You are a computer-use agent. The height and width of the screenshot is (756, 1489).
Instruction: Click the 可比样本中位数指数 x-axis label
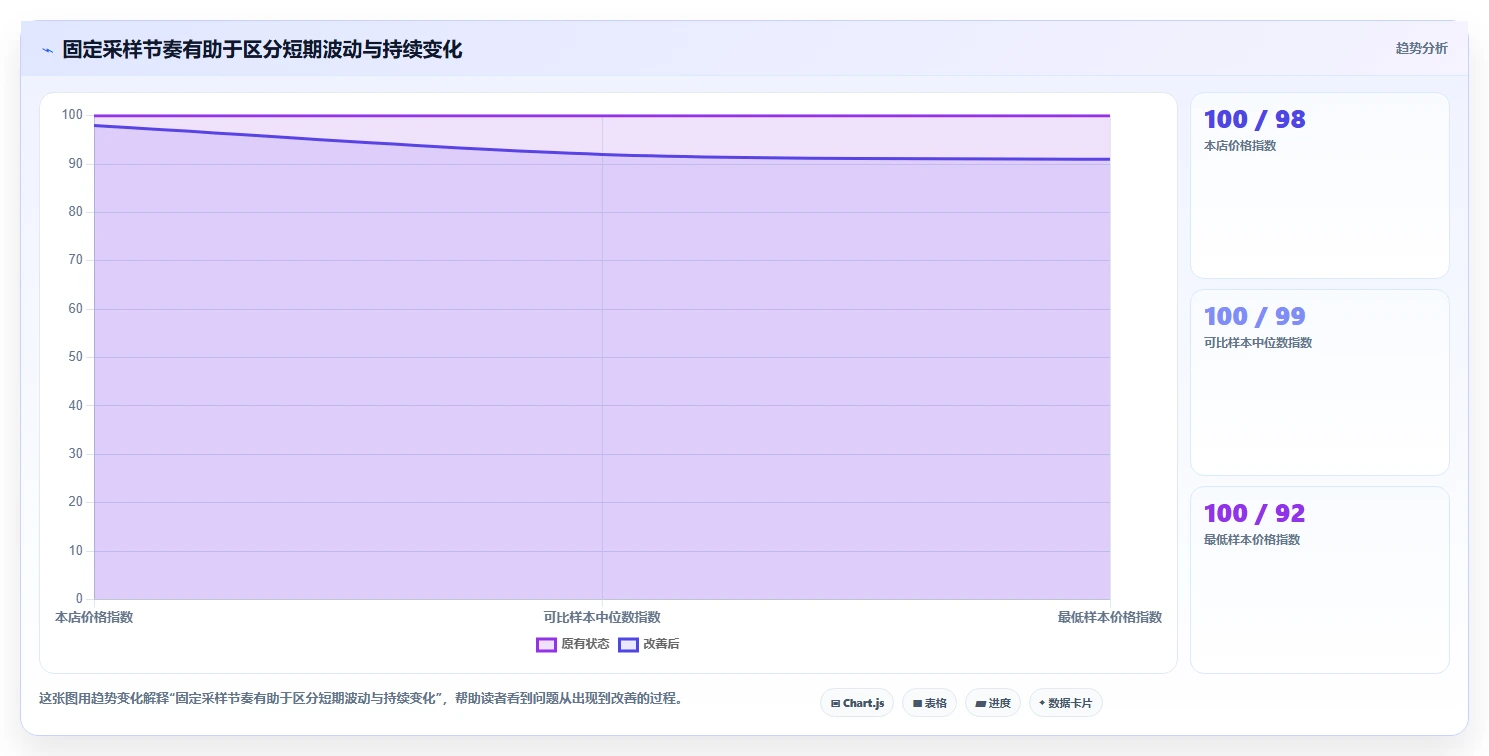pyautogui.click(x=602, y=617)
